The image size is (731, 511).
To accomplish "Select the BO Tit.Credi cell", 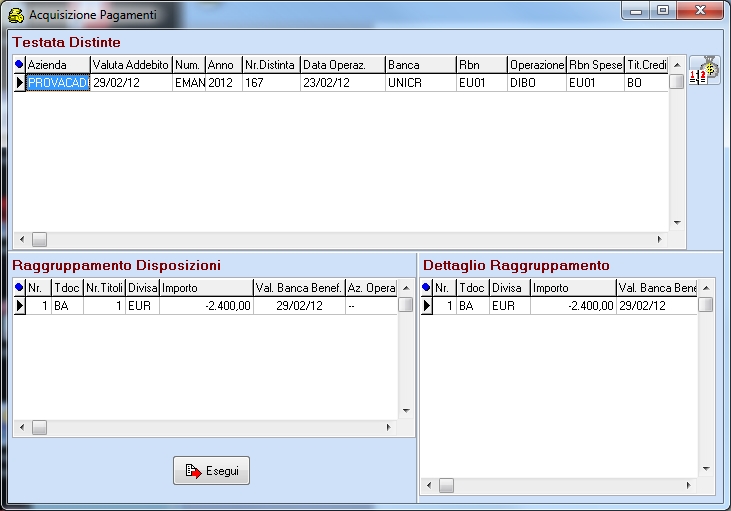I will (647, 83).
